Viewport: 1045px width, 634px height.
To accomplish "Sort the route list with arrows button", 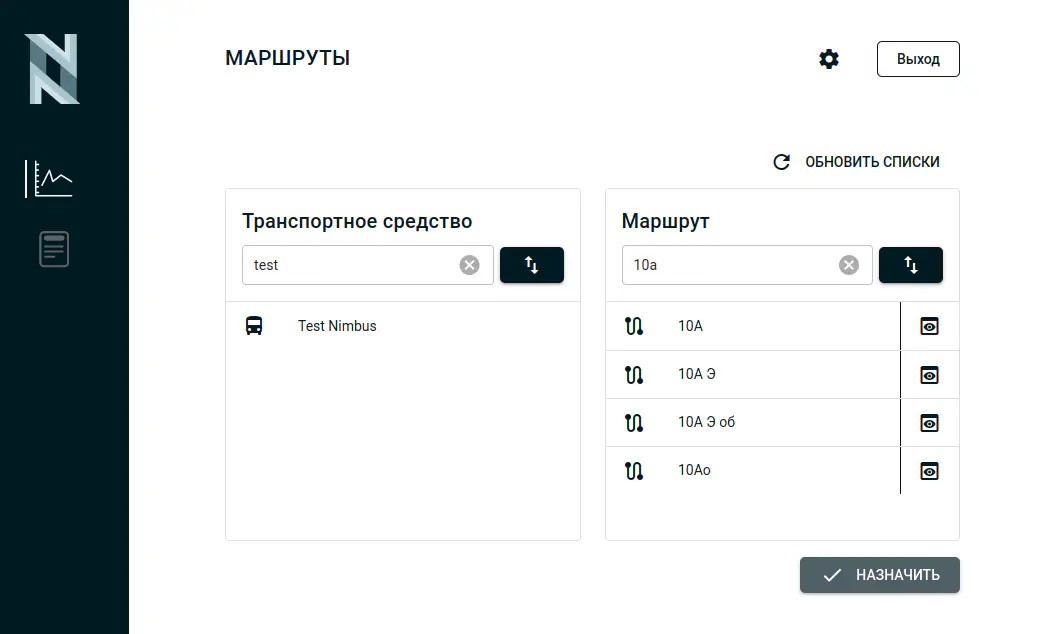I will (x=910, y=265).
